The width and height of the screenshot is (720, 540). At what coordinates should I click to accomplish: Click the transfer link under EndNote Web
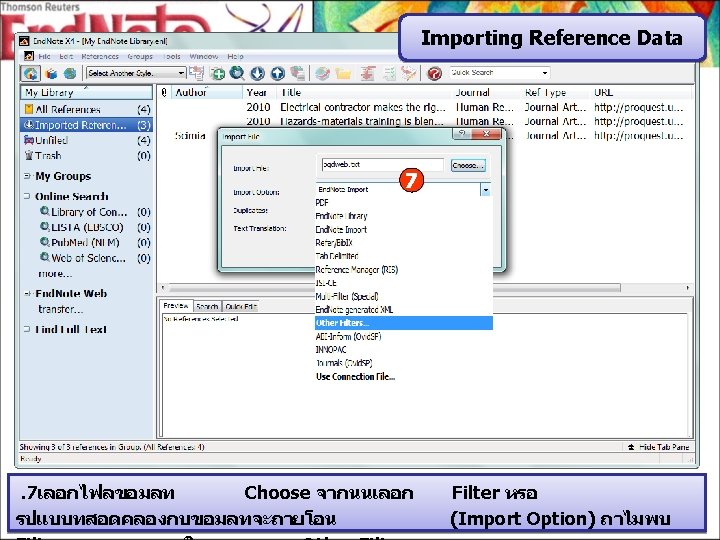point(61,309)
